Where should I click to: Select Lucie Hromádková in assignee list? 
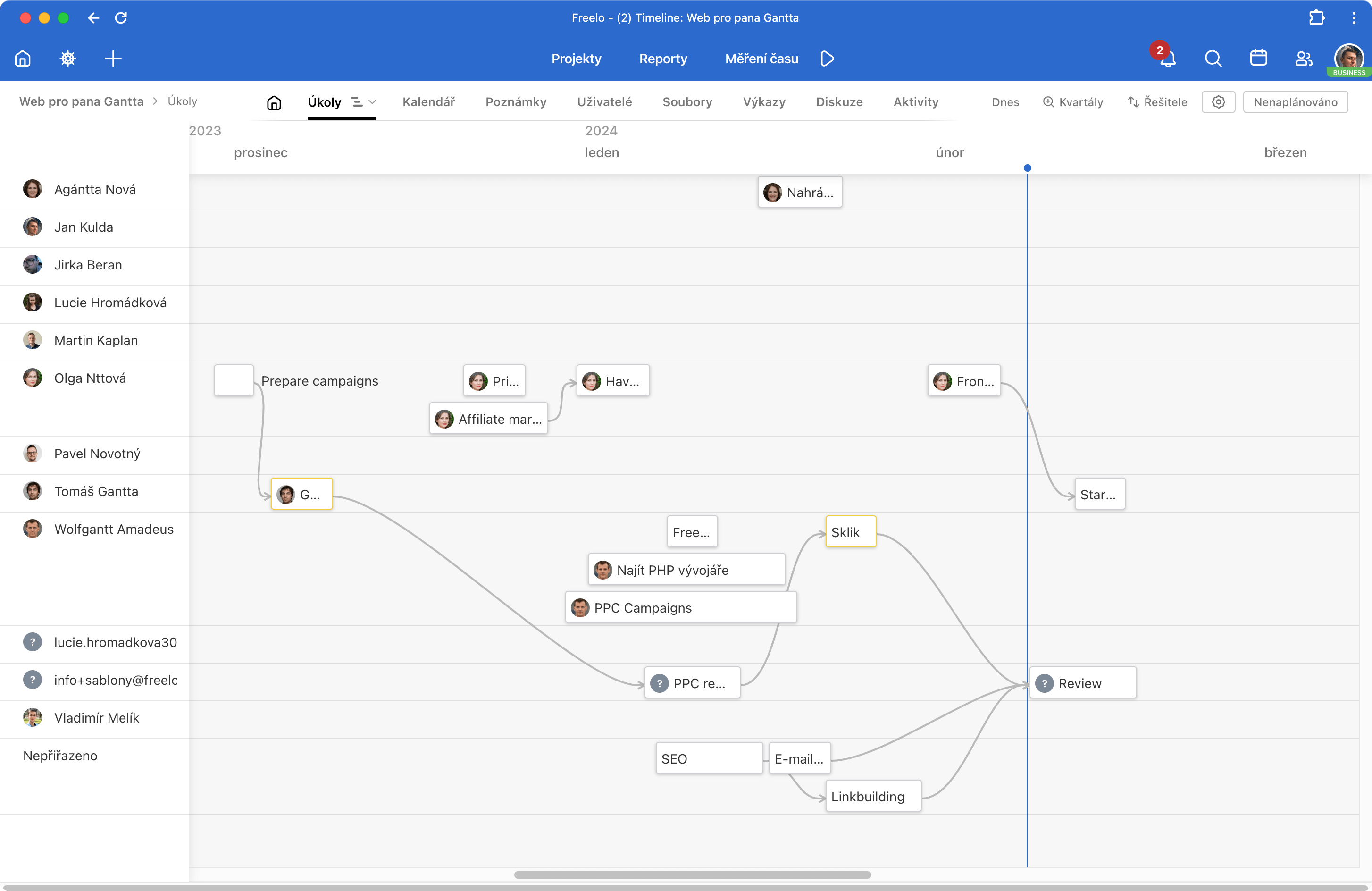coord(110,303)
